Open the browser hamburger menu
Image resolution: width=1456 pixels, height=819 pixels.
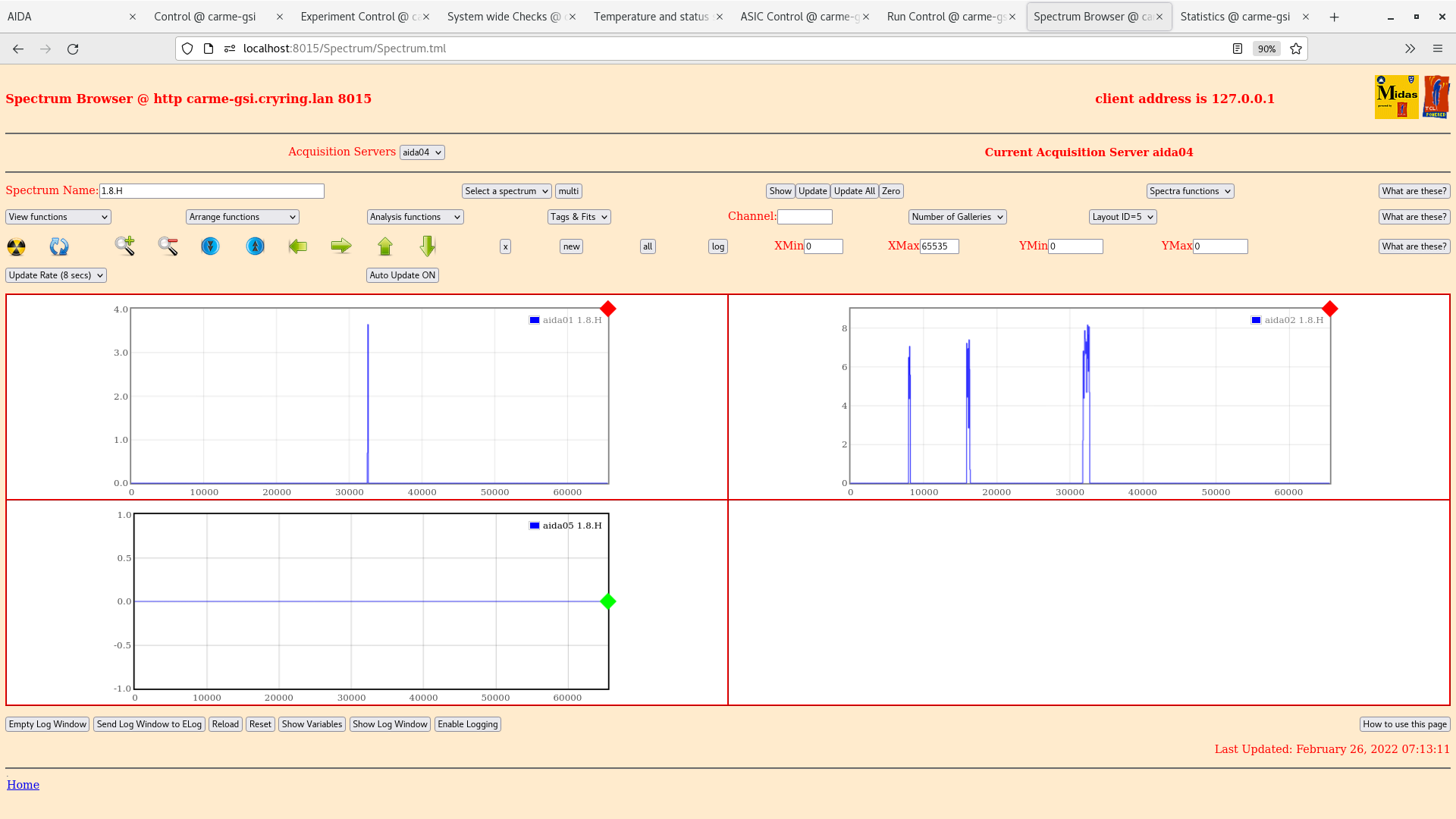point(1438,49)
